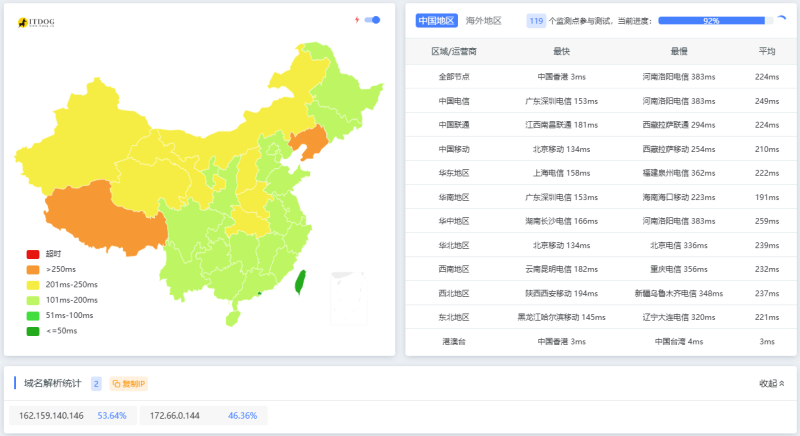
Task: Click the 224ms average in 全部节点 row
Action: (x=767, y=77)
